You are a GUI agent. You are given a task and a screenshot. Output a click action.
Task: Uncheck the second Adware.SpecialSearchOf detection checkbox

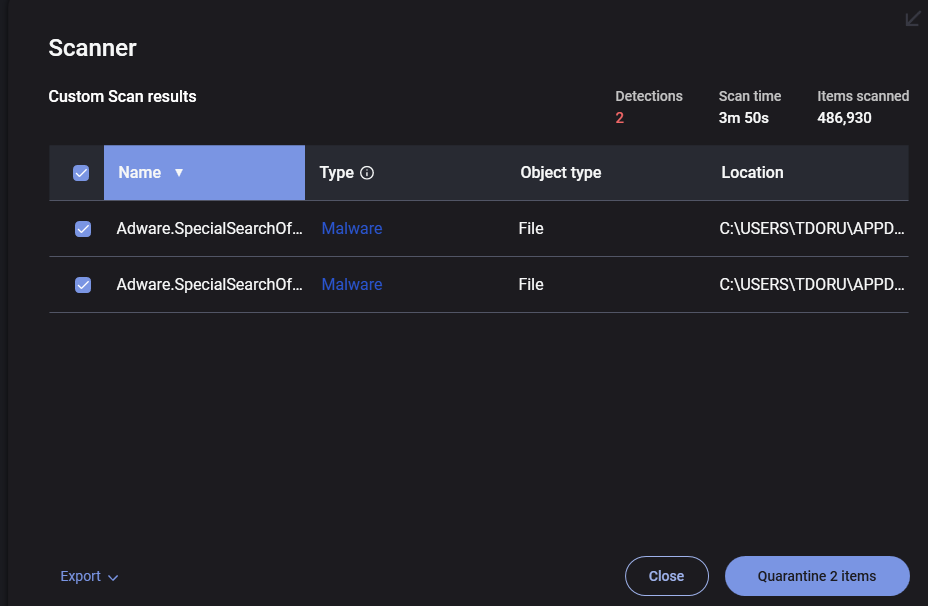click(x=83, y=285)
